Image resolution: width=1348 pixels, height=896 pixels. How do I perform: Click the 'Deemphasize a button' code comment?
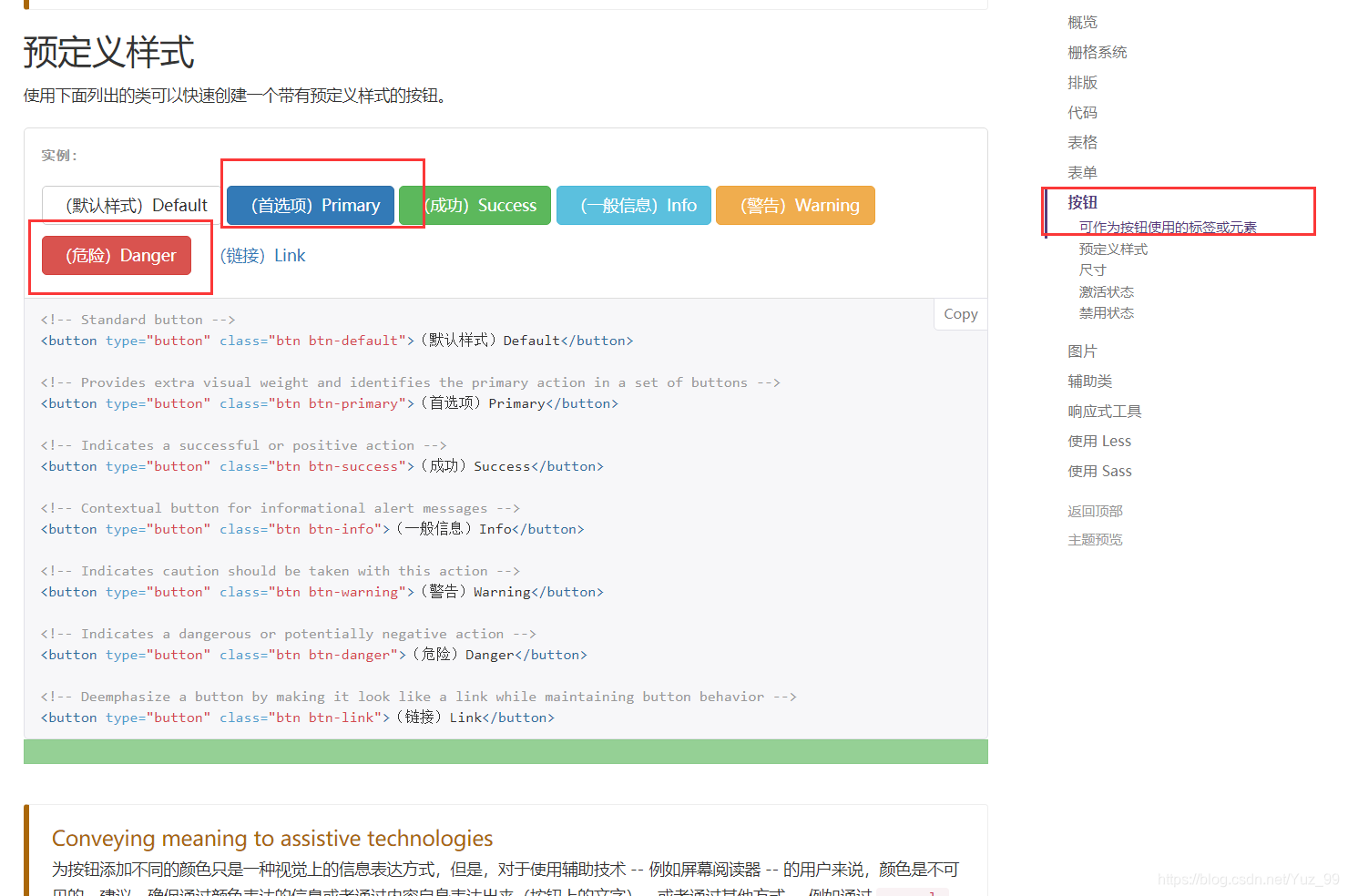pyautogui.click(x=418, y=697)
